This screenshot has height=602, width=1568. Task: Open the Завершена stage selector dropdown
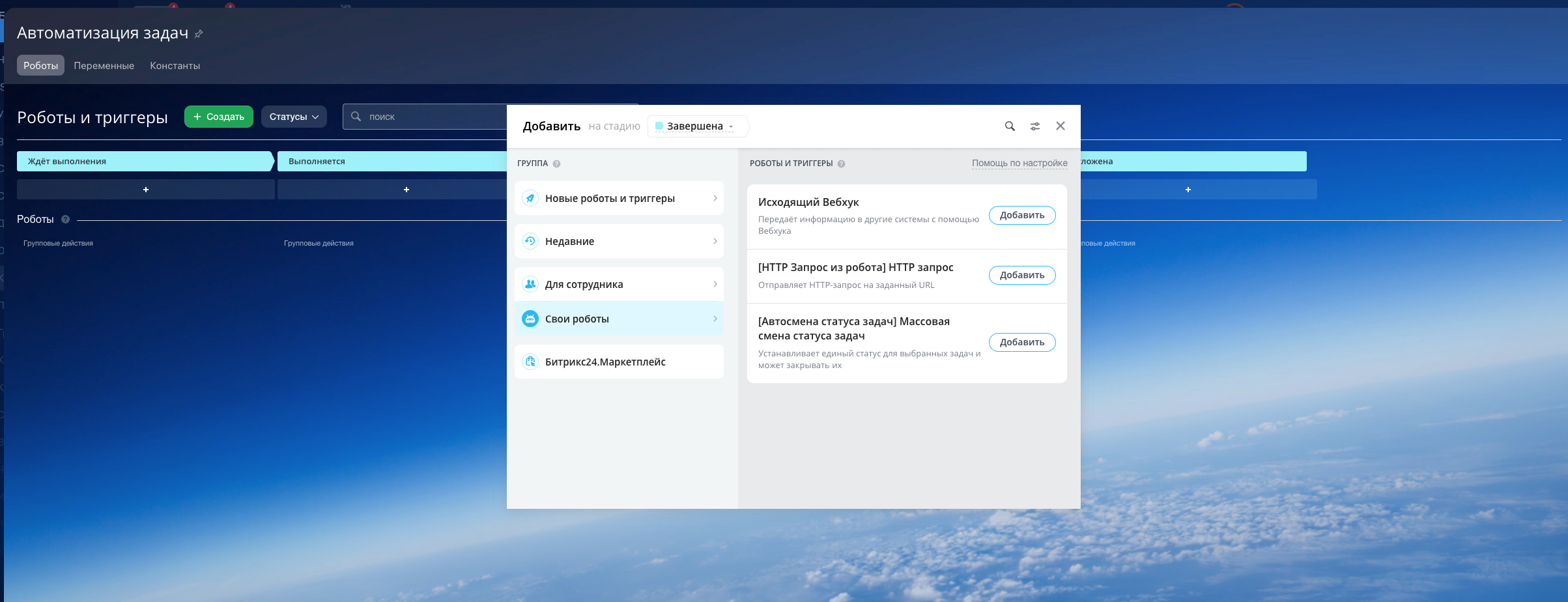[x=696, y=126]
